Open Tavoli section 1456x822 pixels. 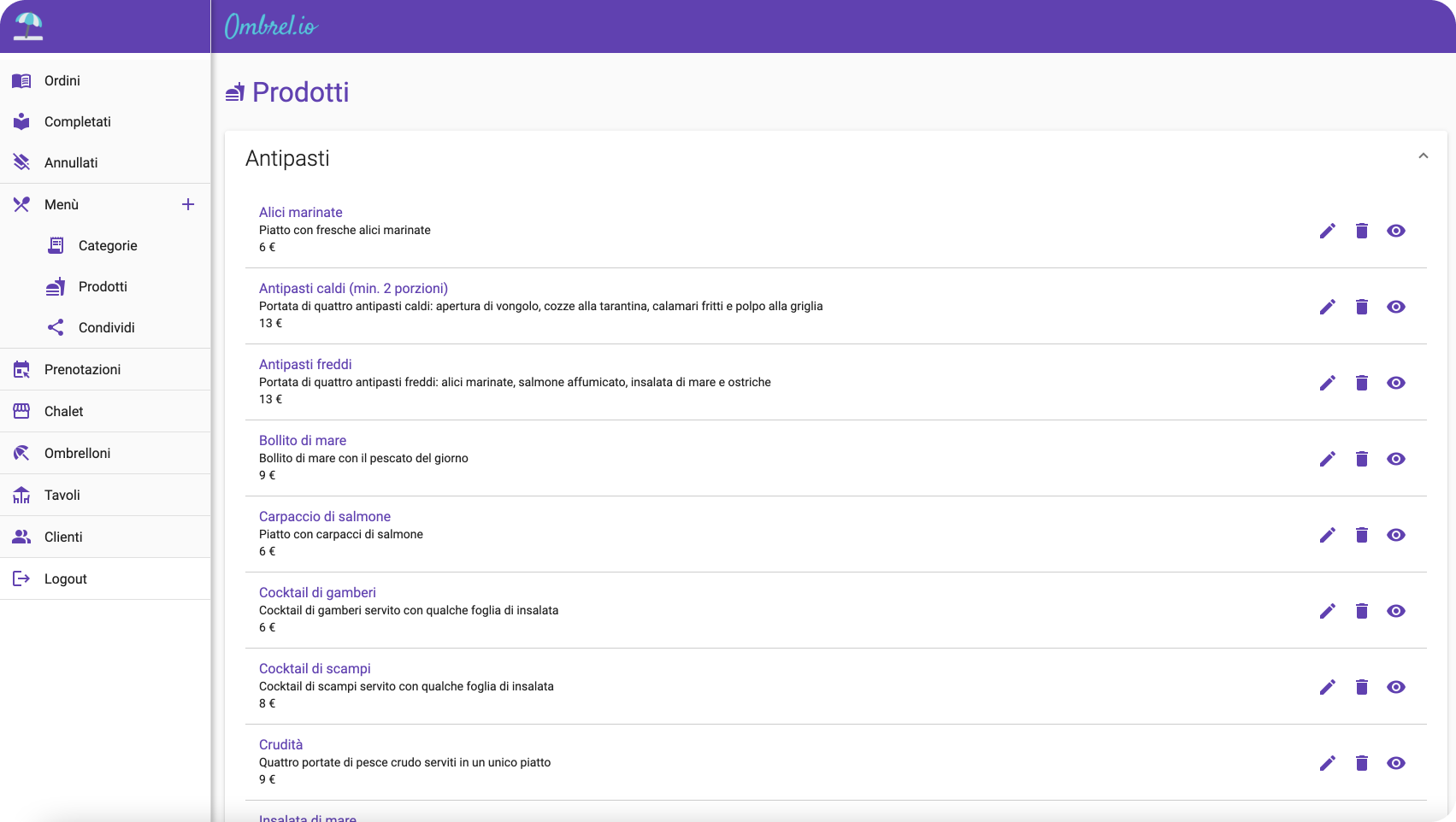[x=105, y=495]
